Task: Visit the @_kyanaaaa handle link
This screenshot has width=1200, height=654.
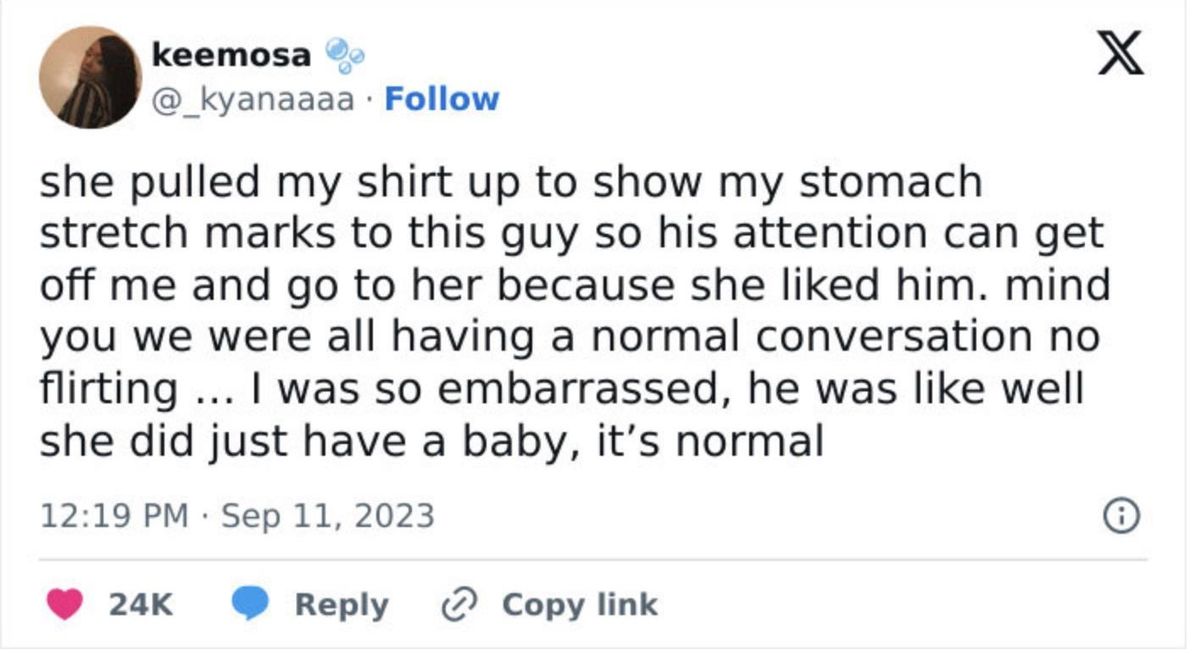Action: [x=252, y=100]
